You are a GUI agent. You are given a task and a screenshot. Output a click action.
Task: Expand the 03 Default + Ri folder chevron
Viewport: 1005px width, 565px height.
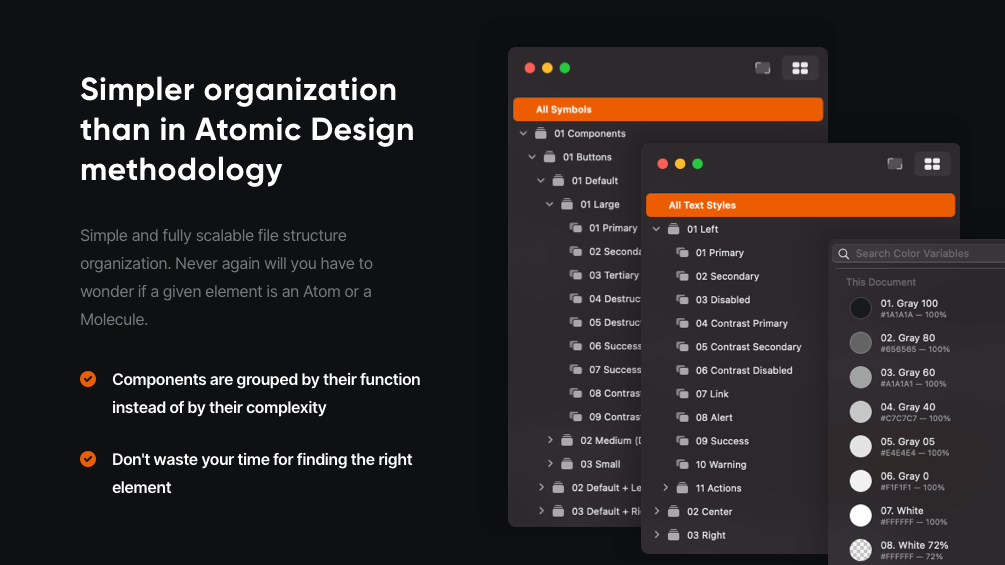pos(541,511)
